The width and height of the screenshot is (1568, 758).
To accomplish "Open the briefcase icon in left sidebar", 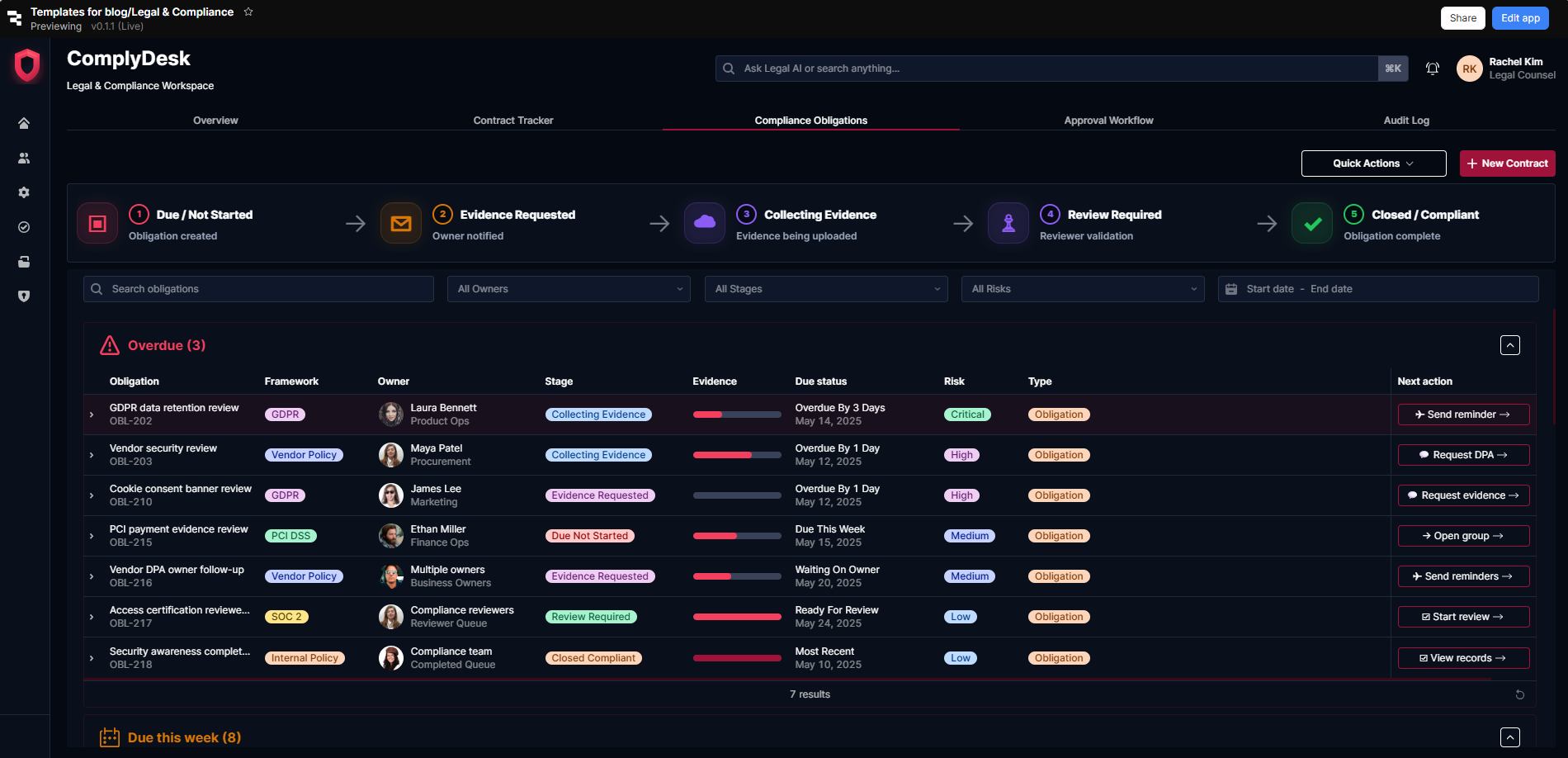I will (24, 262).
